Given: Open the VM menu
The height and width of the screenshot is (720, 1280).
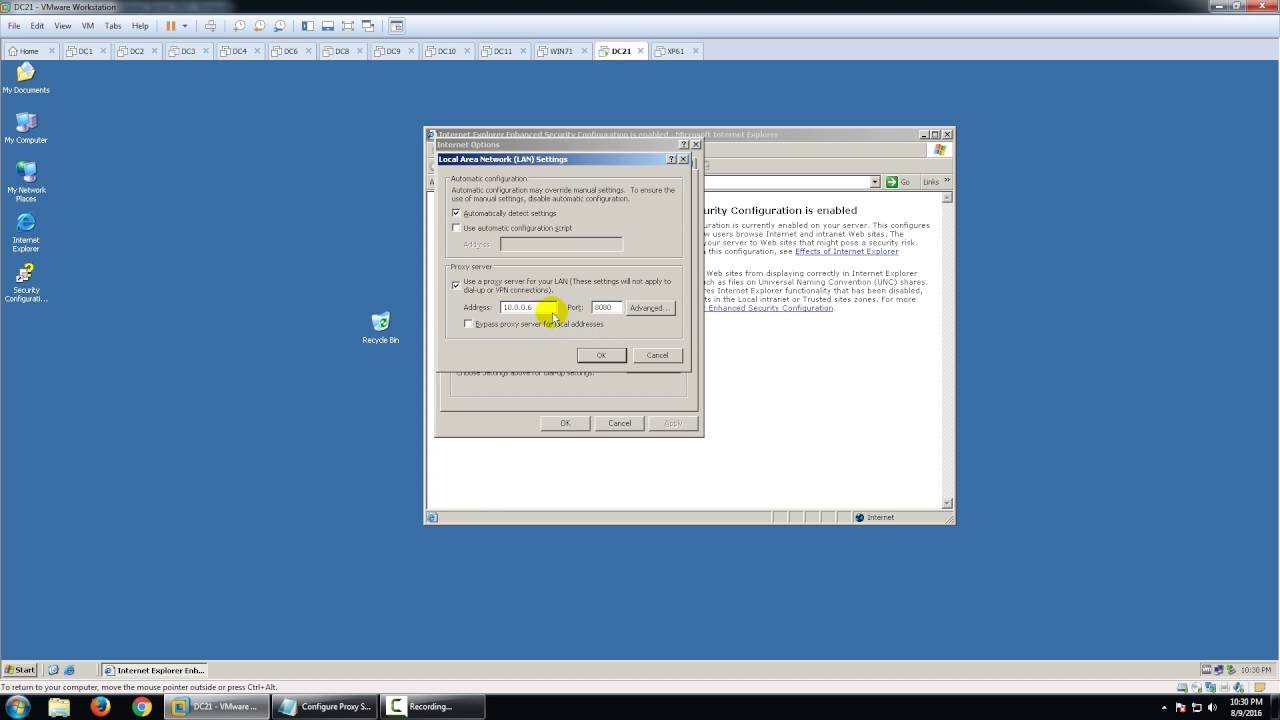Looking at the screenshot, I should pyautogui.click(x=87, y=26).
